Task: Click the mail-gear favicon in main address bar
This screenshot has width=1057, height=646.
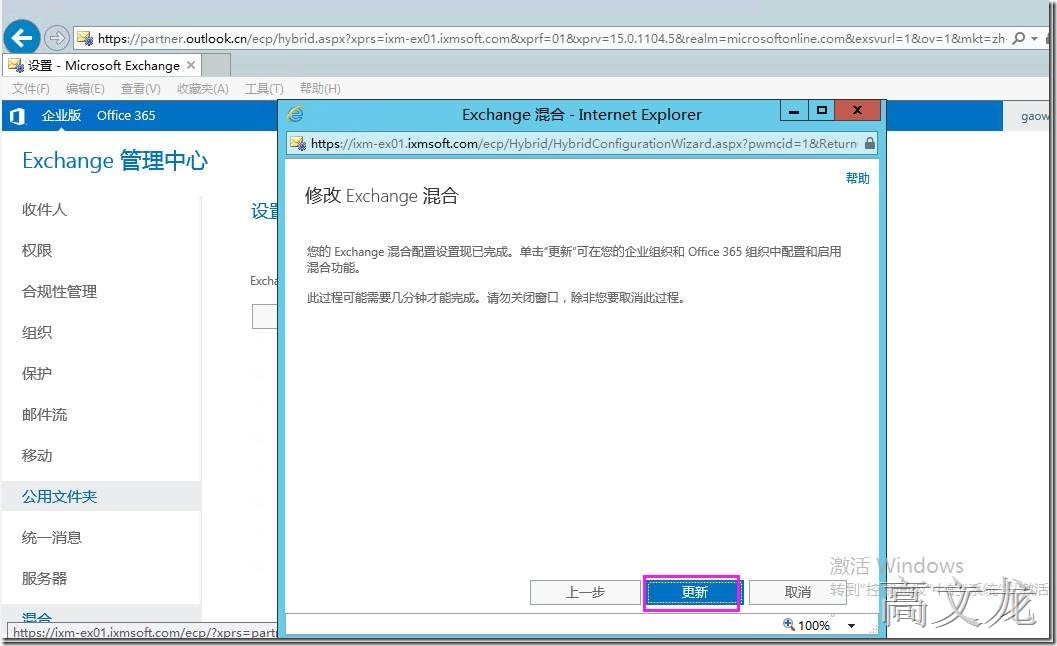Action: pos(85,38)
